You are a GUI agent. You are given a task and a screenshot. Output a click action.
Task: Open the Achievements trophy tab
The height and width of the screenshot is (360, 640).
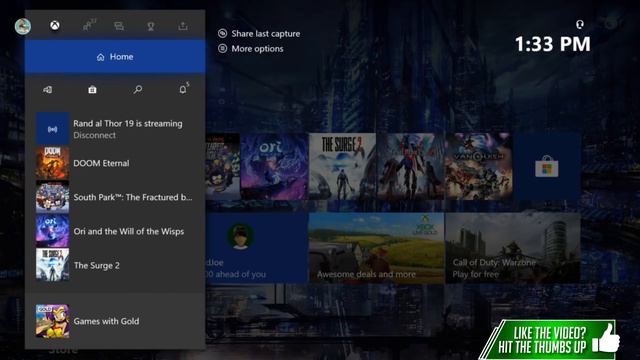click(151, 26)
